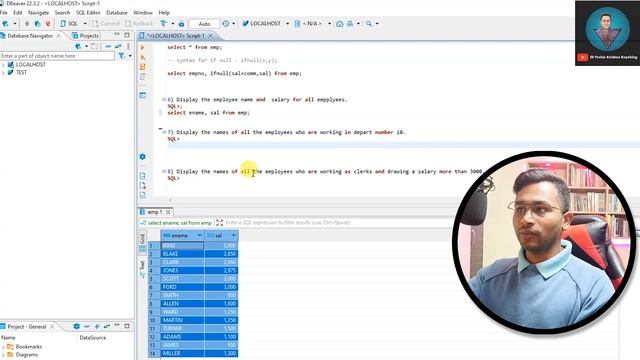Viewport: 640px width, 360px height.
Task: Click the object name filter input field
Action: 57,56
